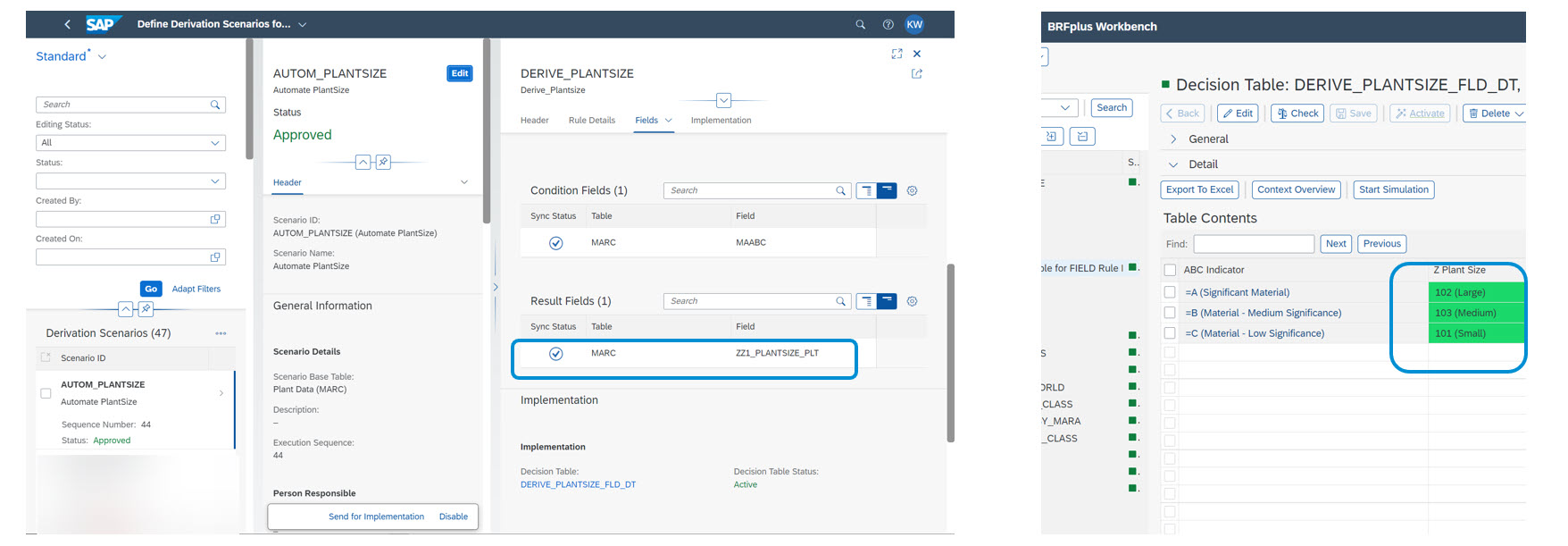Click BRFplus collapse-all tree icon
The image size is (1568, 546).
pyautogui.click(x=1082, y=137)
